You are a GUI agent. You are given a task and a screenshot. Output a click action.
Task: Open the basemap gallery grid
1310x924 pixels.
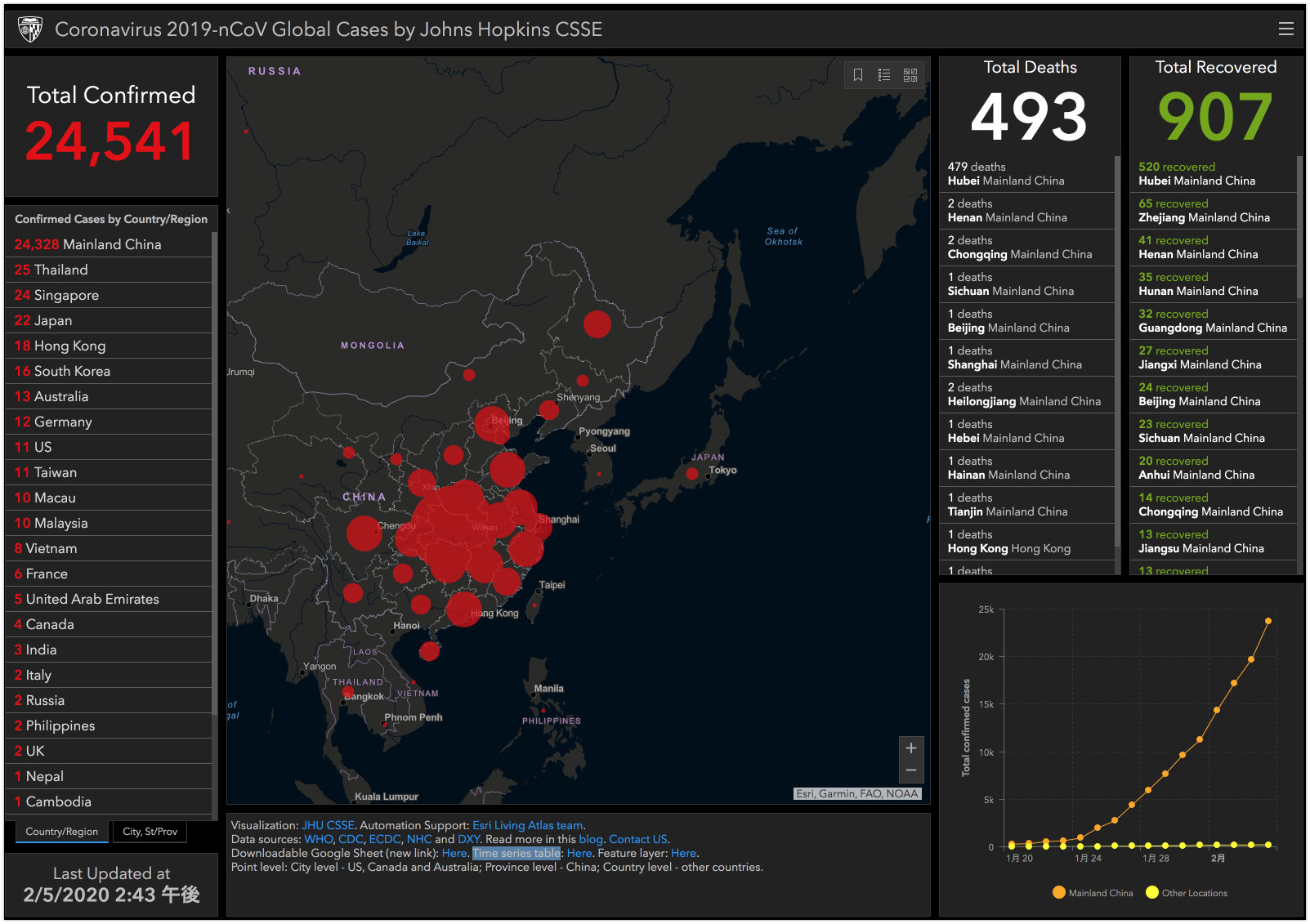tap(910, 75)
